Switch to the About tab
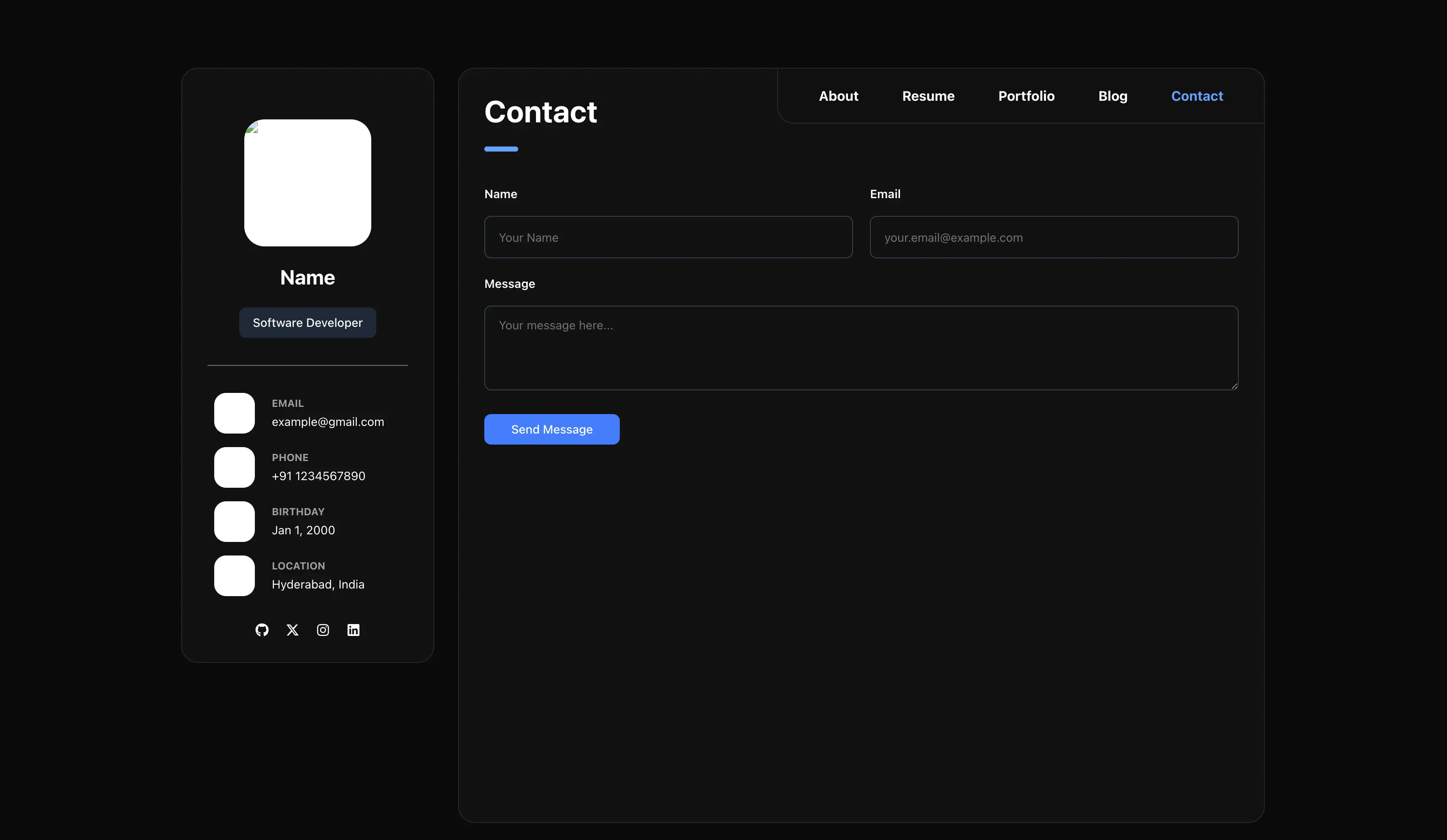This screenshot has height=840, width=1447. 838,96
